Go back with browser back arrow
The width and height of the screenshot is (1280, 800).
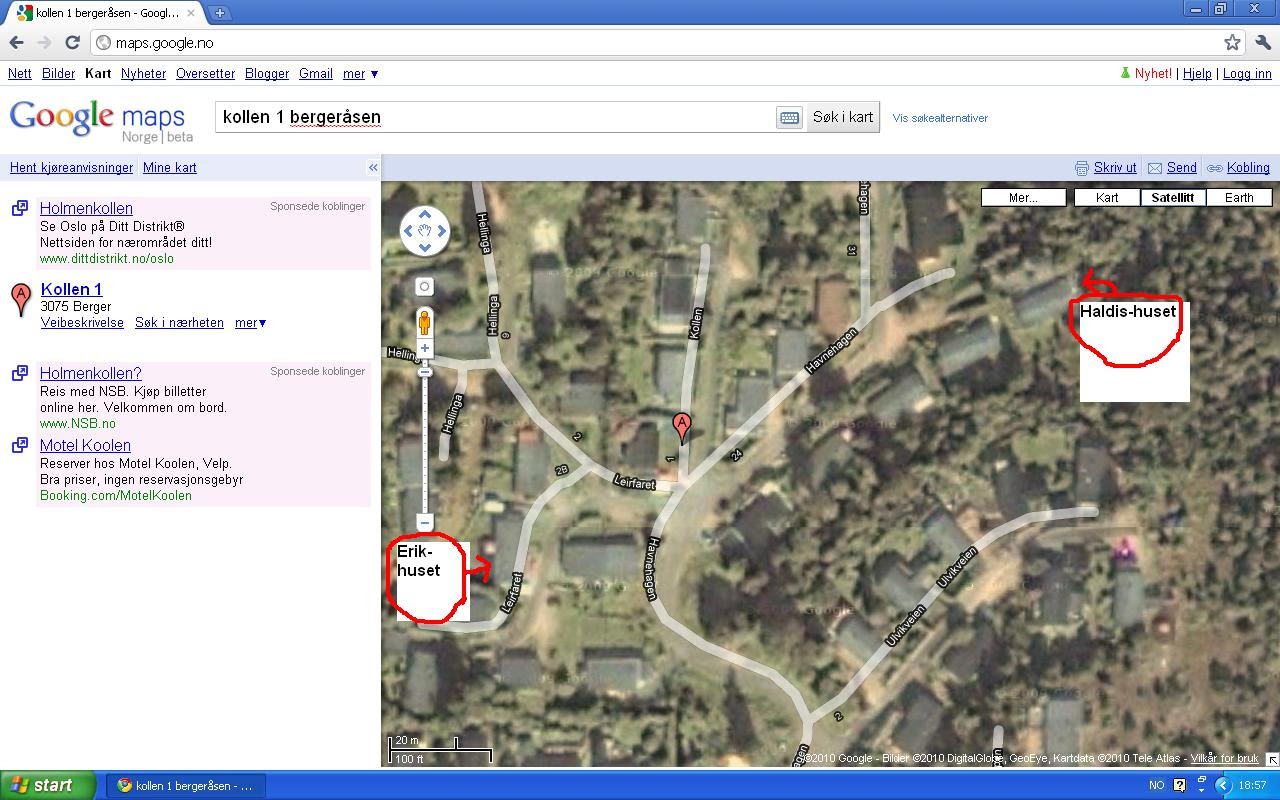[x=16, y=43]
